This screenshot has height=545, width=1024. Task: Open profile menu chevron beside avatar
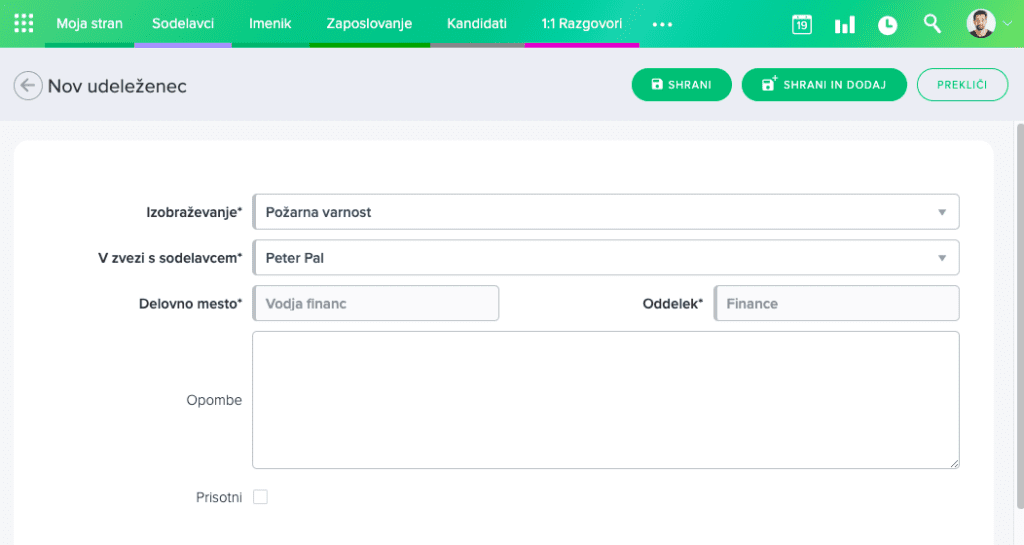coord(1006,25)
